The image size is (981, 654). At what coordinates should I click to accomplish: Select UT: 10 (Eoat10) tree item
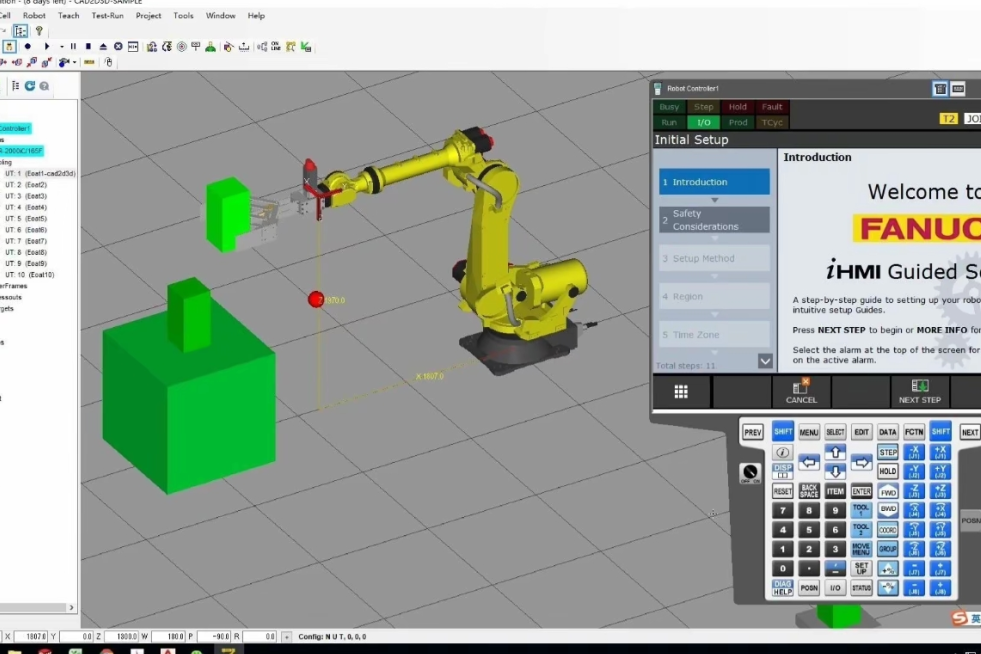point(29,275)
